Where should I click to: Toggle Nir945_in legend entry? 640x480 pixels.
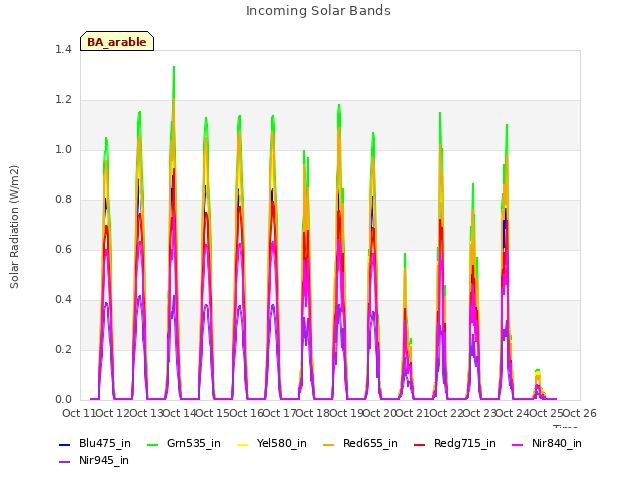tap(94, 460)
